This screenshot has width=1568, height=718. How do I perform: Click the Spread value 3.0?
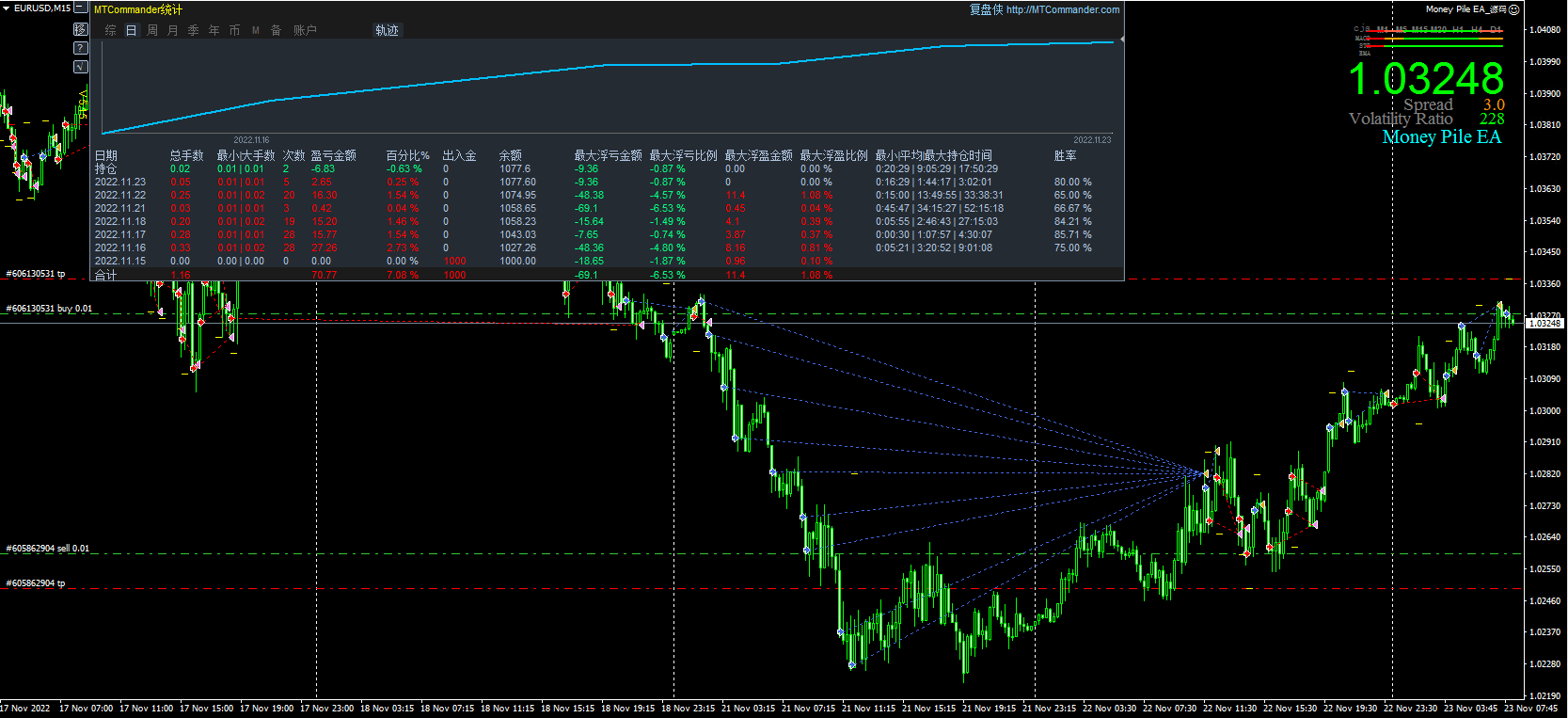(1494, 104)
